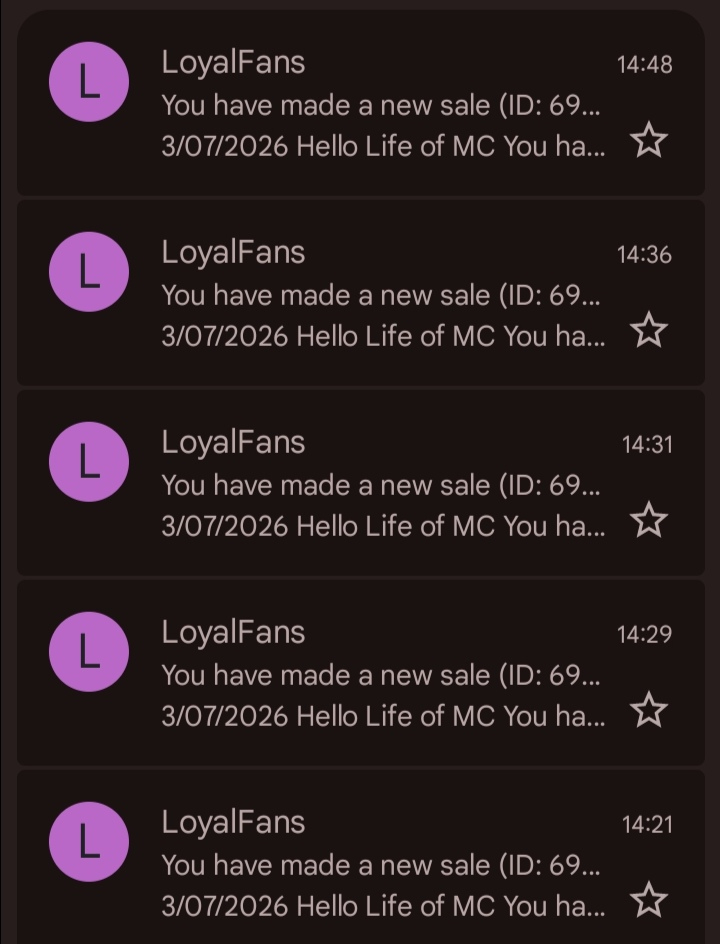Open the 14:31 new sale subject line
Image resolution: width=720 pixels, height=944 pixels.
pos(380,485)
